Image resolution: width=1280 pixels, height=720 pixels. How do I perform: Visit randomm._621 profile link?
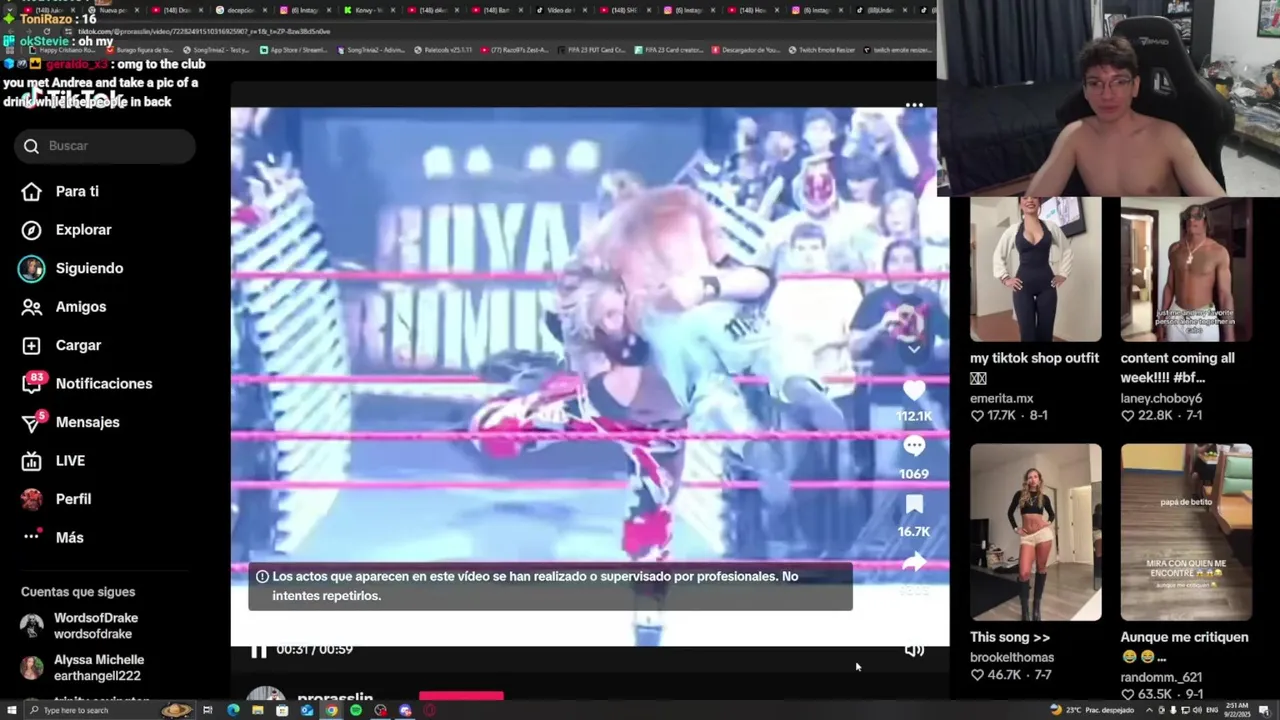tap(1160, 677)
